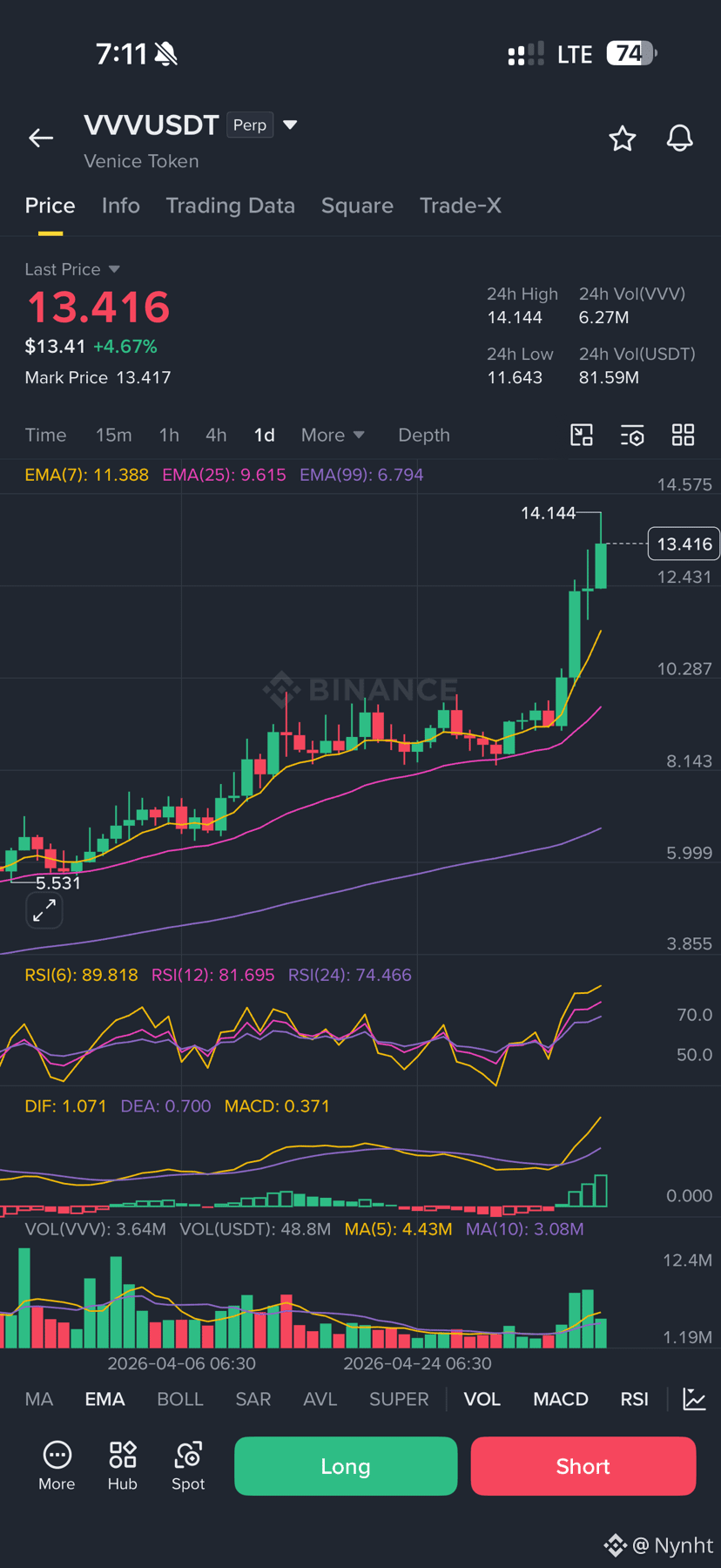Tap the MA(5): 4.43M volume legend

pyautogui.click(x=398, y=1229)
